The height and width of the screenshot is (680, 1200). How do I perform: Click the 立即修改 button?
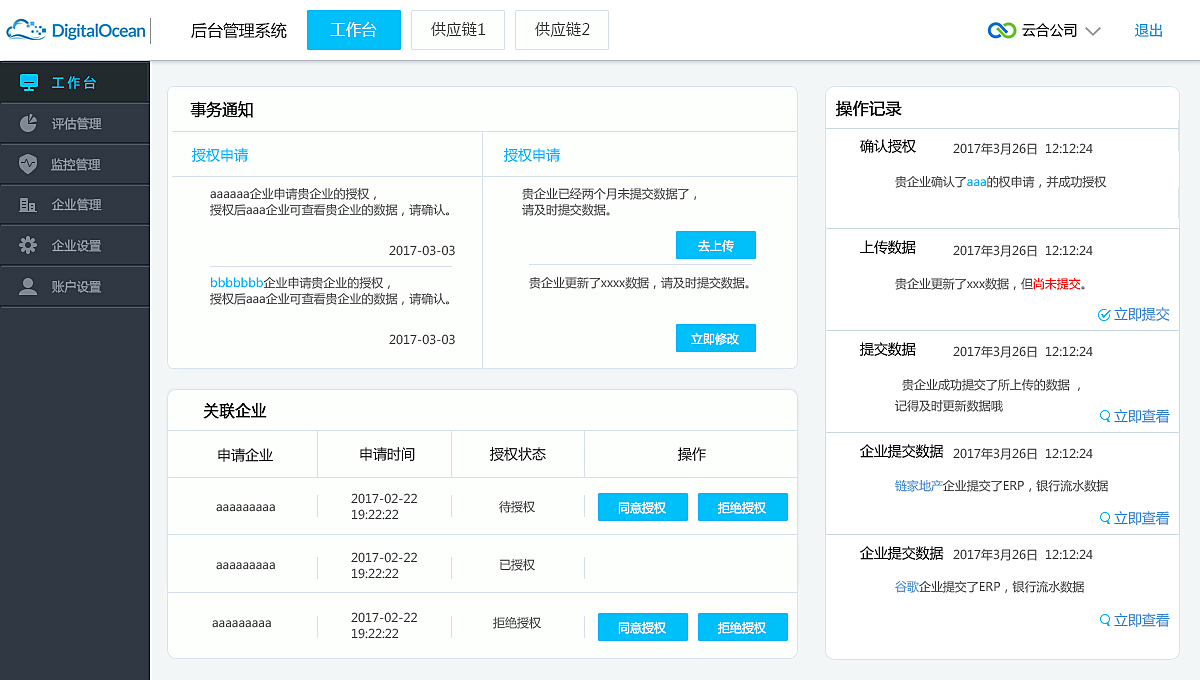tap(716, 338)
